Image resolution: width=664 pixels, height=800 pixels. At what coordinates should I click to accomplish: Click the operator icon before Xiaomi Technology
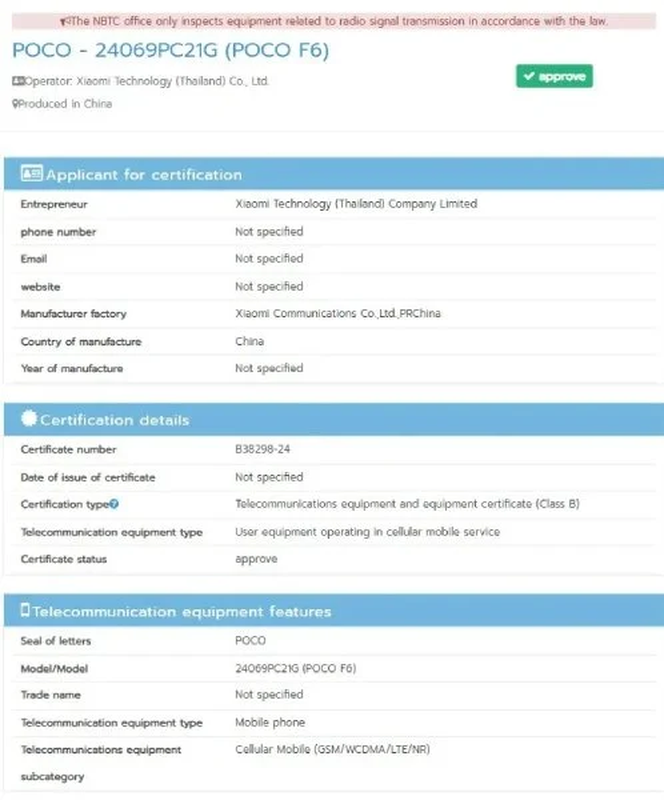[18, 82]
